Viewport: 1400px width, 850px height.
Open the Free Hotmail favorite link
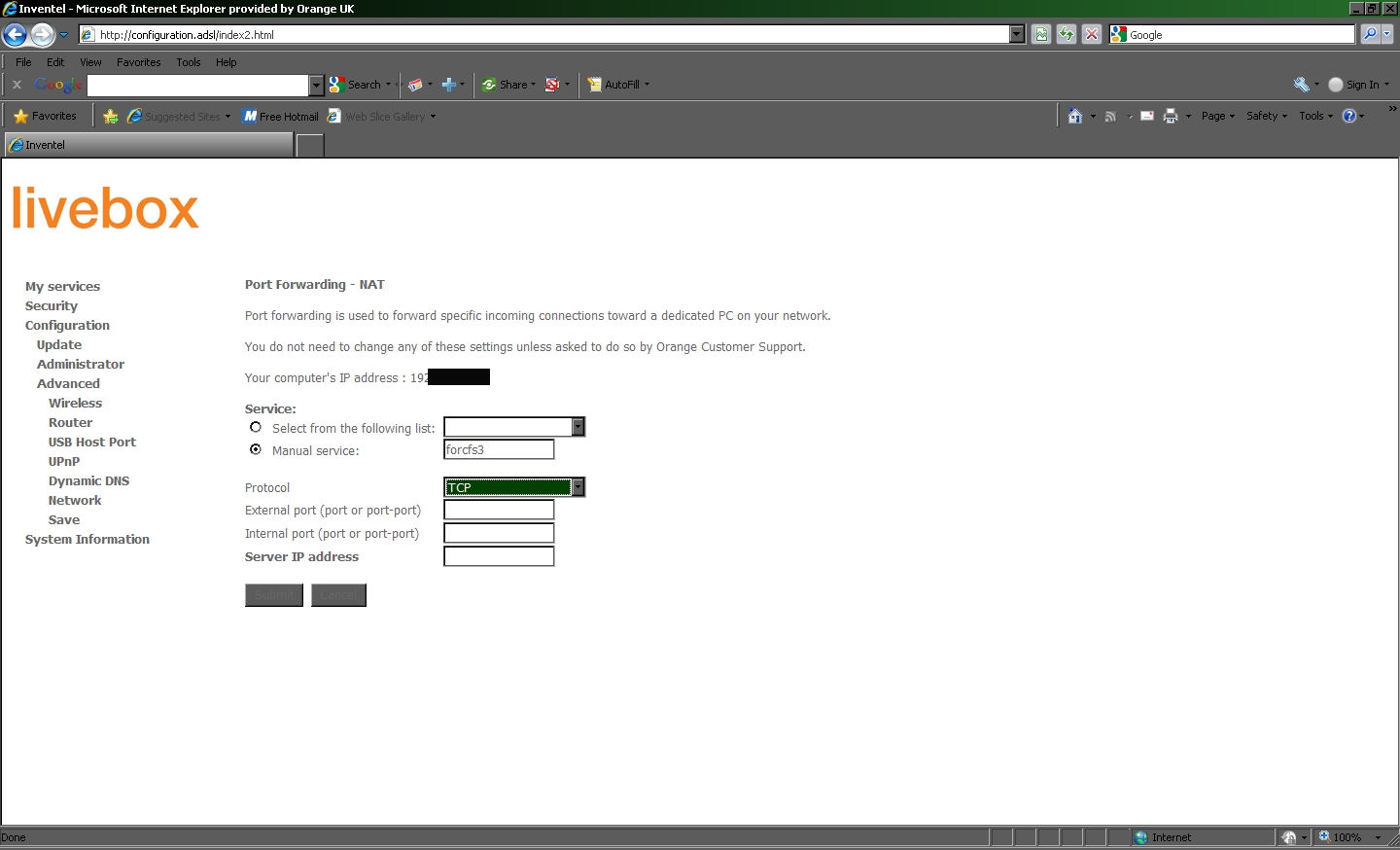[281, 116]
